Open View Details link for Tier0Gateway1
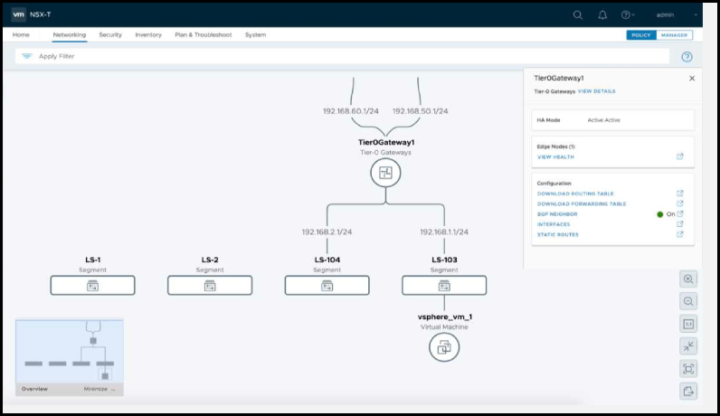Image resolution: width=720 pixels, height=416 pixels. 596,91
